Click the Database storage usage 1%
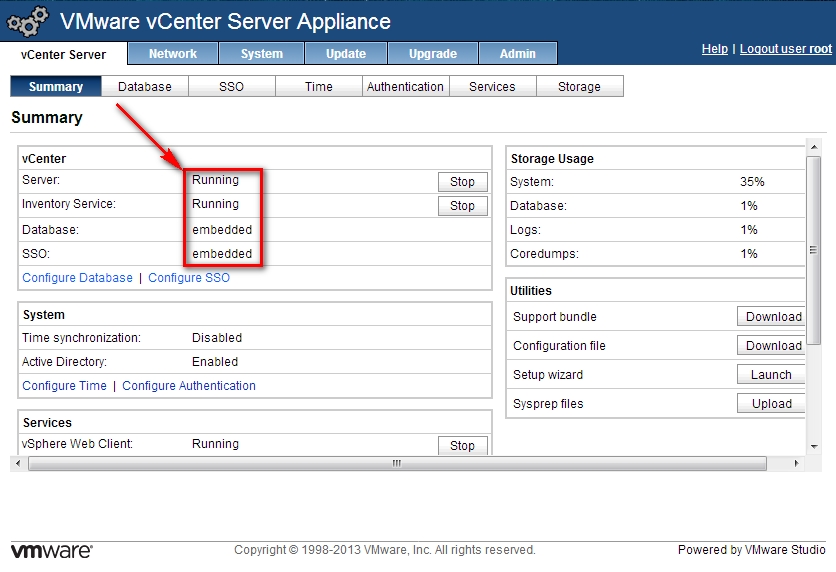836x572 pixels. coord(749,206)
